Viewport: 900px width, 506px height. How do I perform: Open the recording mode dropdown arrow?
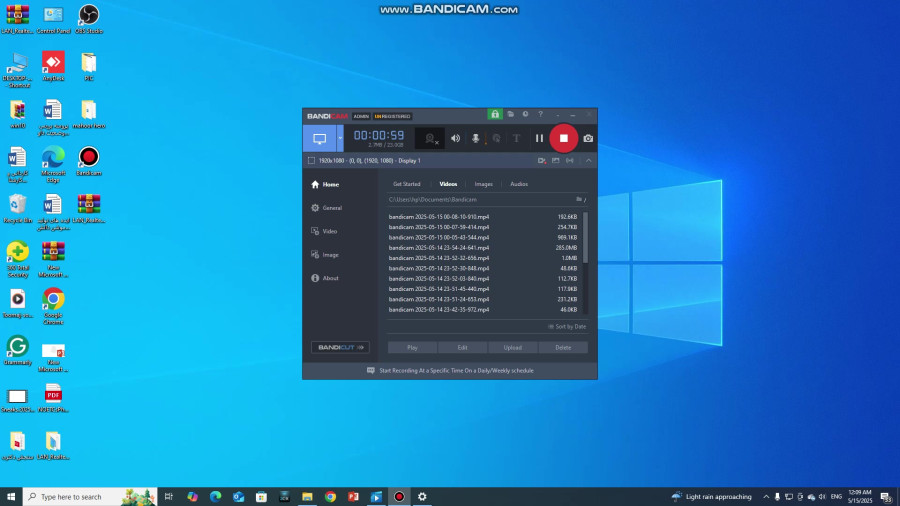click(x=340, y=138)
